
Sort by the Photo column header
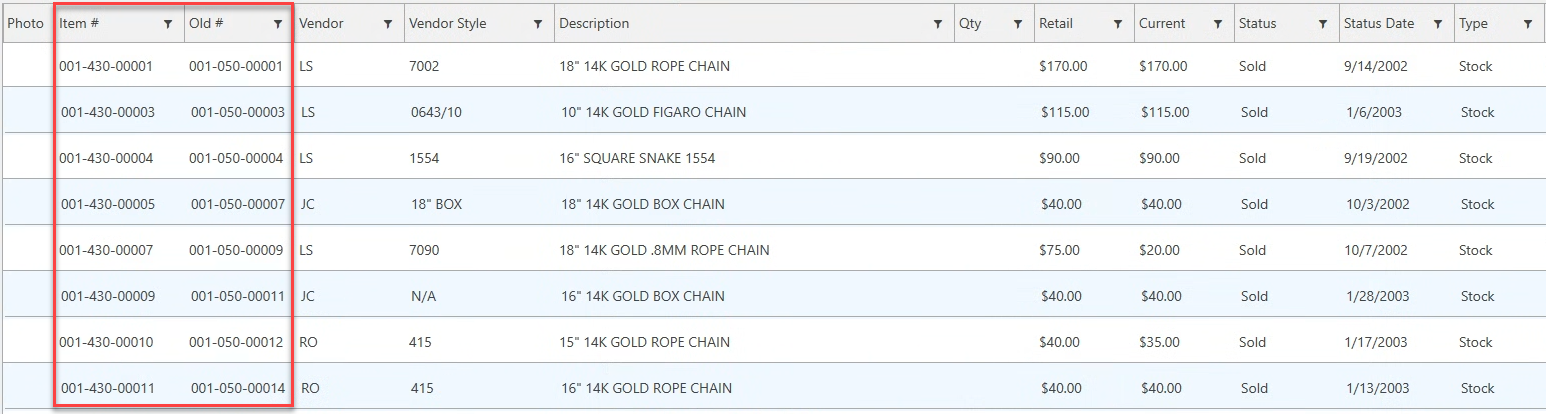point(26,23)
